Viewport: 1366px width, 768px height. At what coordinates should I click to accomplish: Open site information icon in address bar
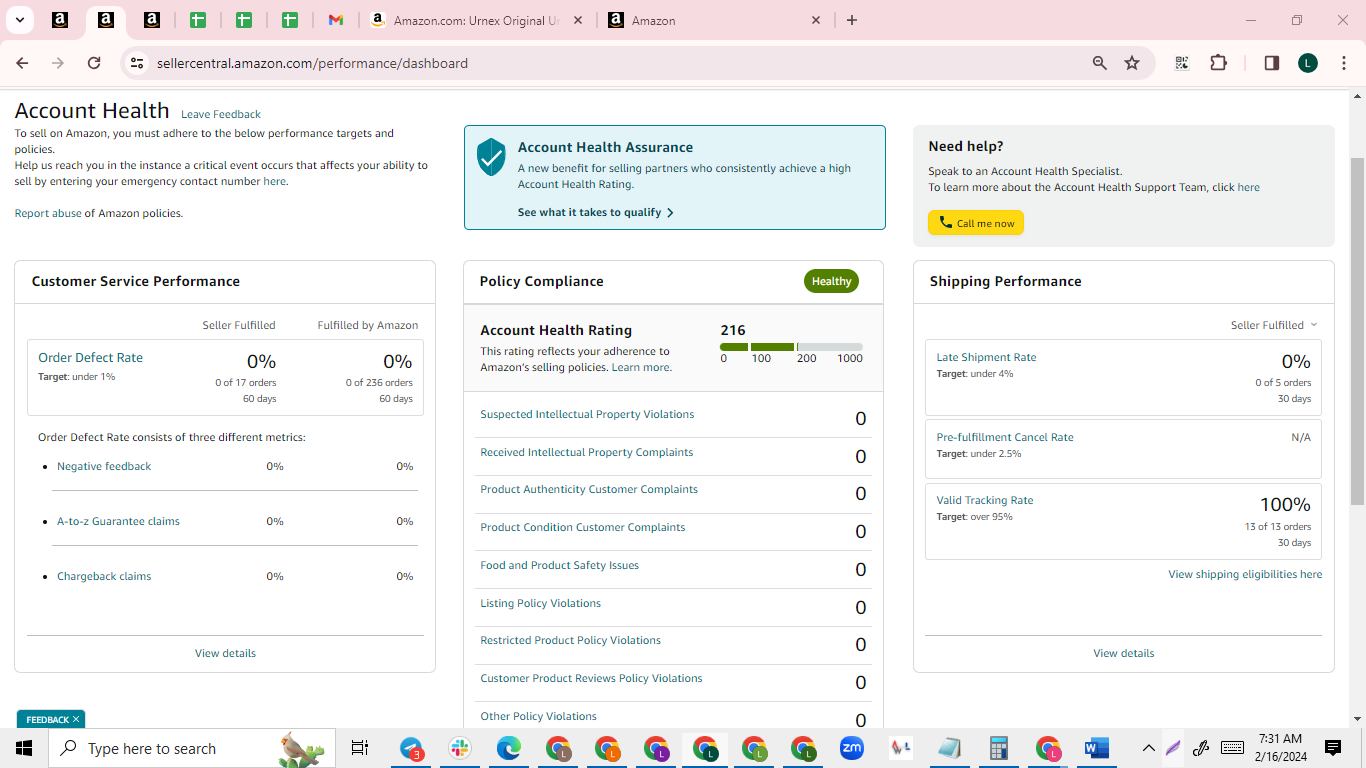point(137,63)
